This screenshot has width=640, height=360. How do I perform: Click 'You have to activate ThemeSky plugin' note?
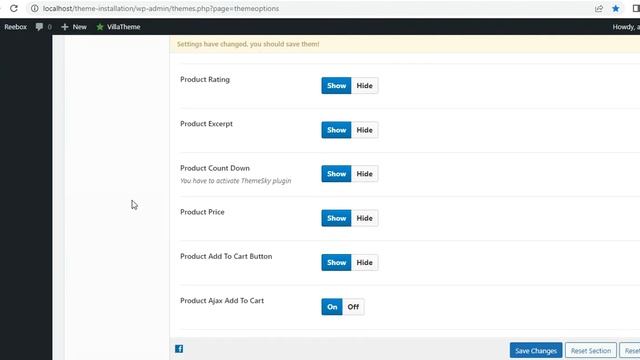(x=236, y=180)
